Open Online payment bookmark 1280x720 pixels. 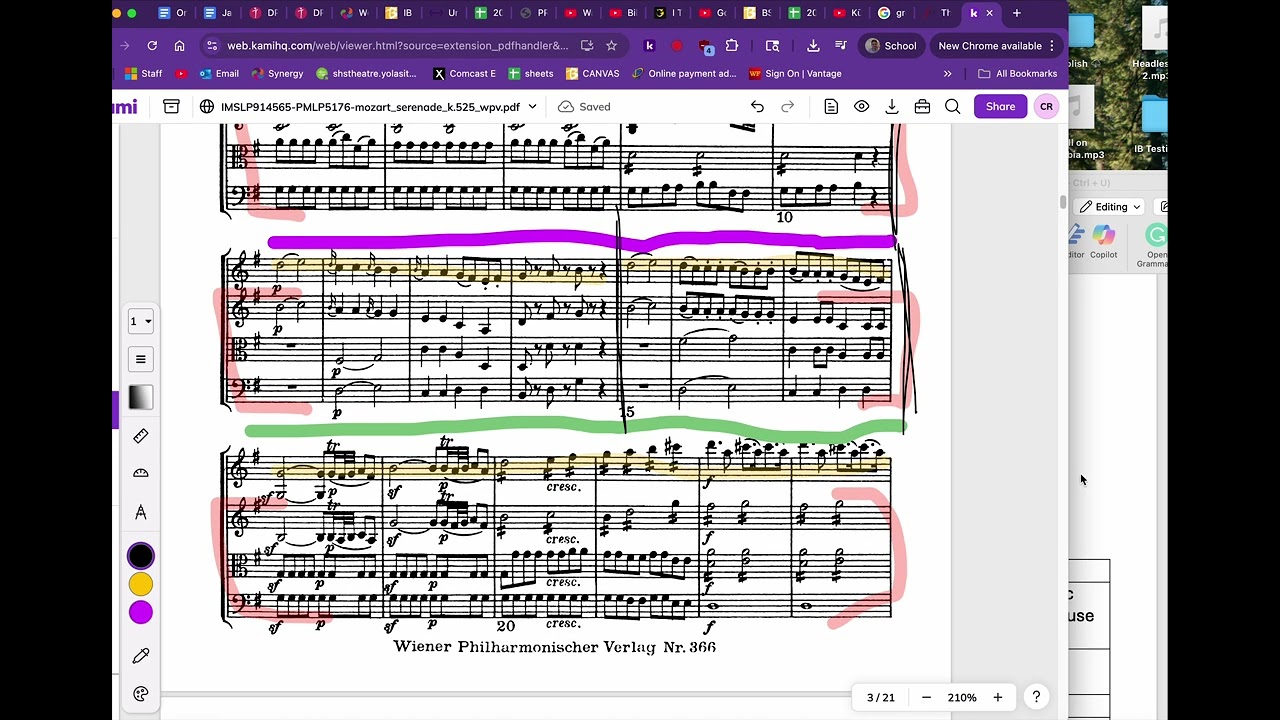pyautogui.click(x=684, y=73)
